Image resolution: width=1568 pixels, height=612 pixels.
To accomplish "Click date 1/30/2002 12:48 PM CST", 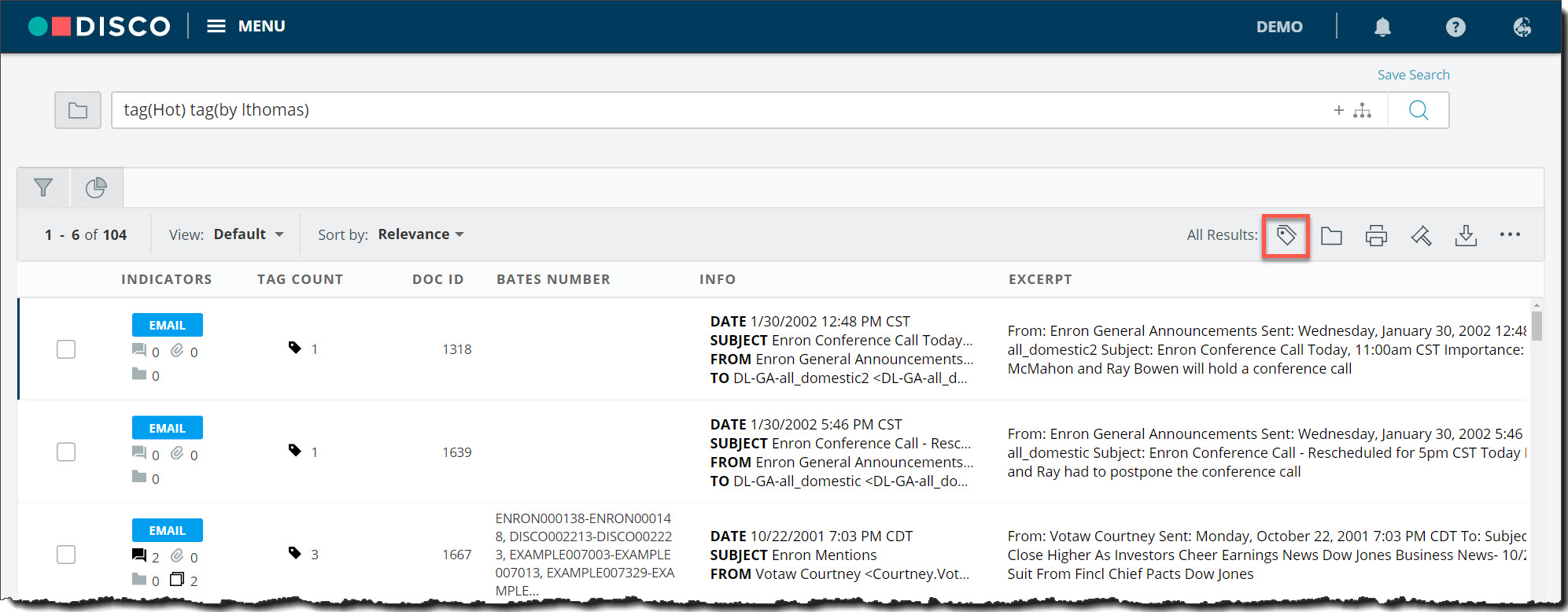I will 830,322.
